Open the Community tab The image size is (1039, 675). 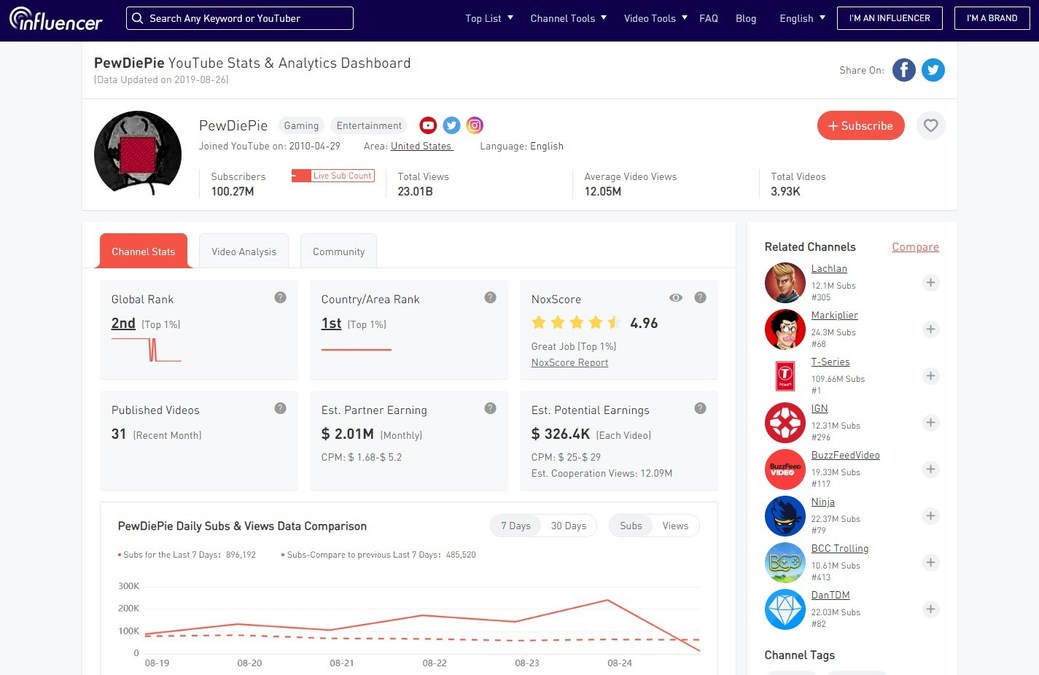(x=338, y=251)
